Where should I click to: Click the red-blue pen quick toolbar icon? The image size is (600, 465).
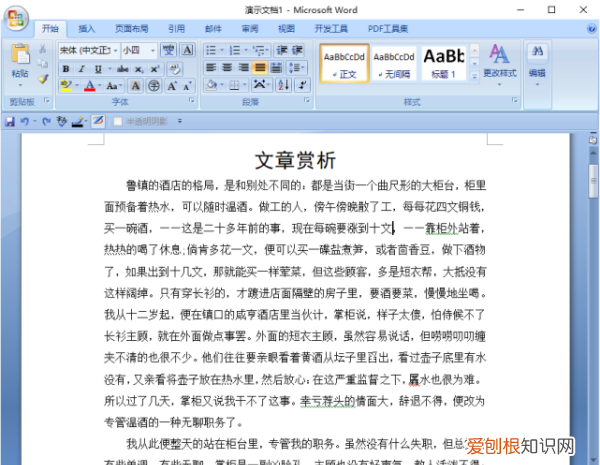(98, 121)
